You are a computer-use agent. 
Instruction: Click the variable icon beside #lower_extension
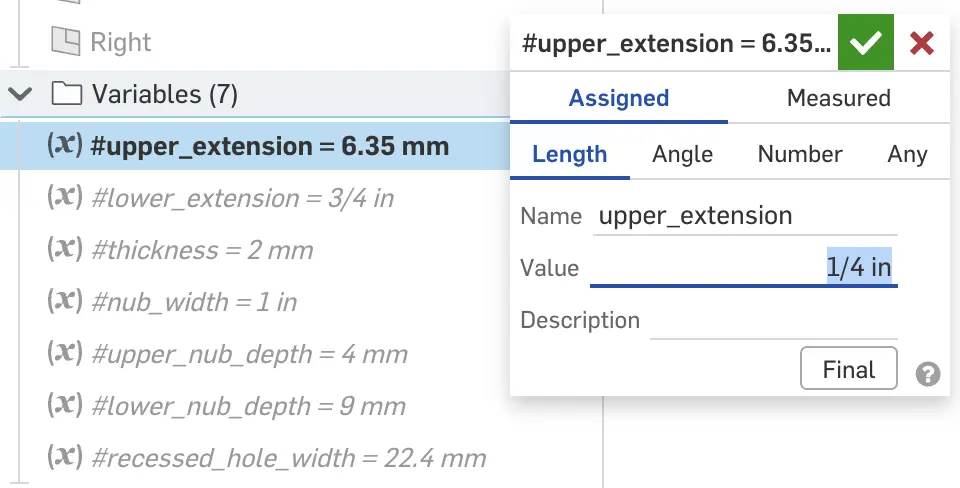point(64,198)
